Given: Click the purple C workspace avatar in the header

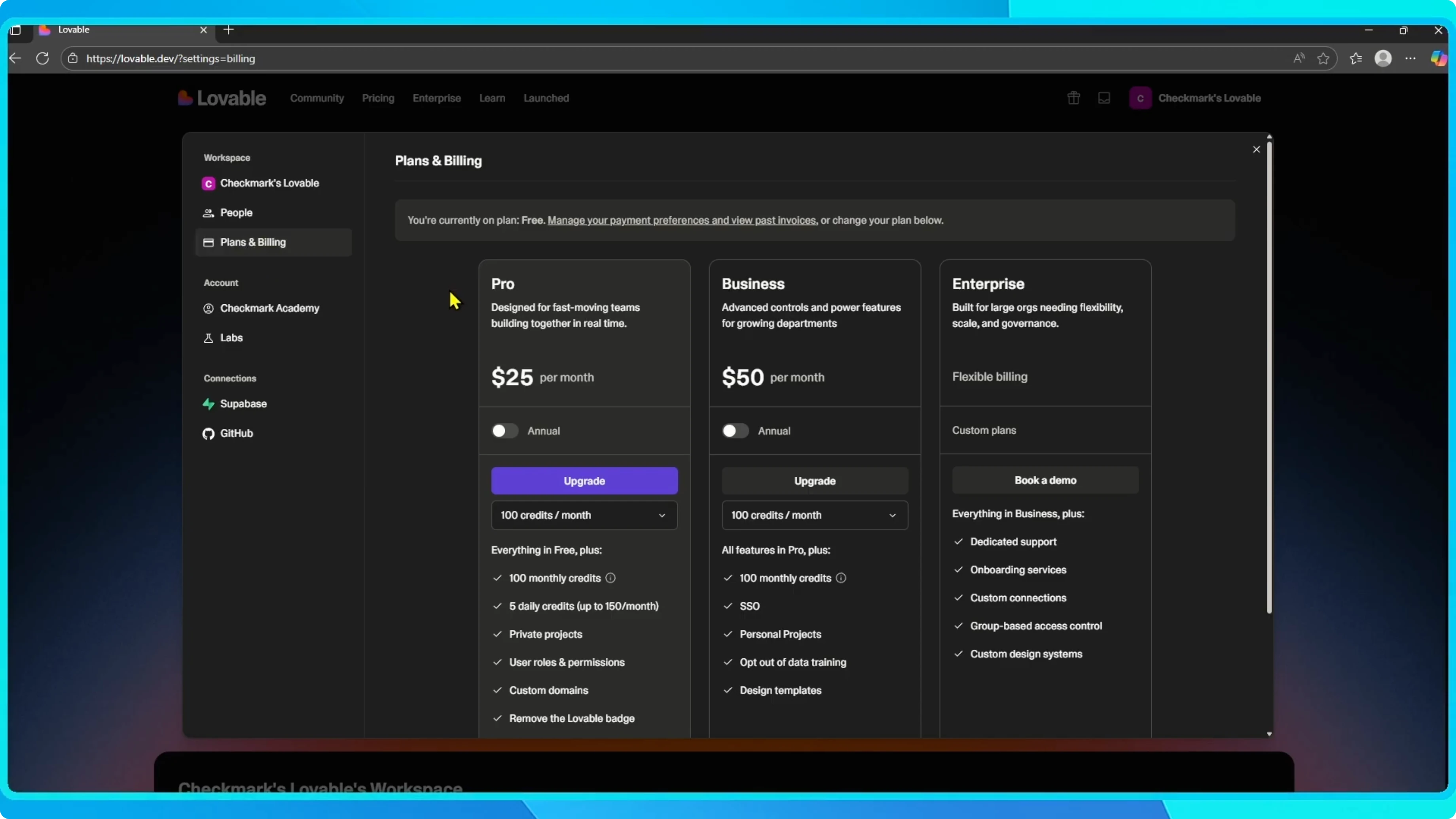Looking at the screenshot, I should [x=1140, y=98].
